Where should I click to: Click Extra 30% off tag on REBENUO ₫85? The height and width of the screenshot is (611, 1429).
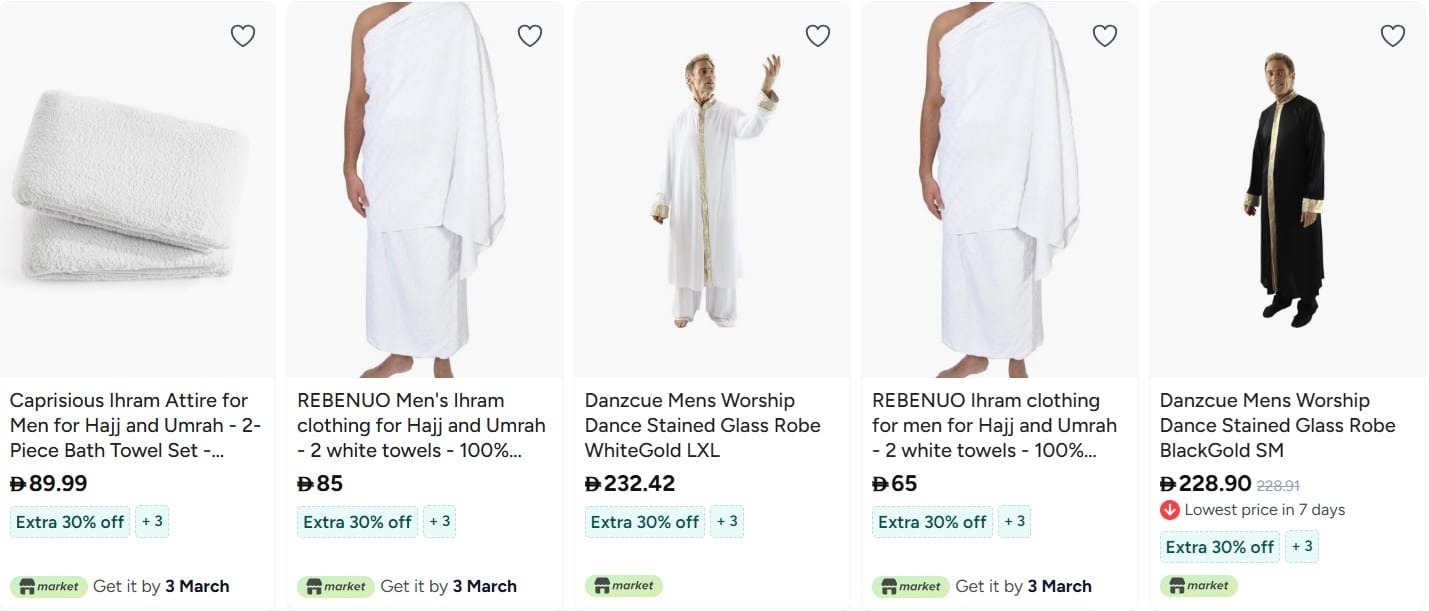point(357,522)
